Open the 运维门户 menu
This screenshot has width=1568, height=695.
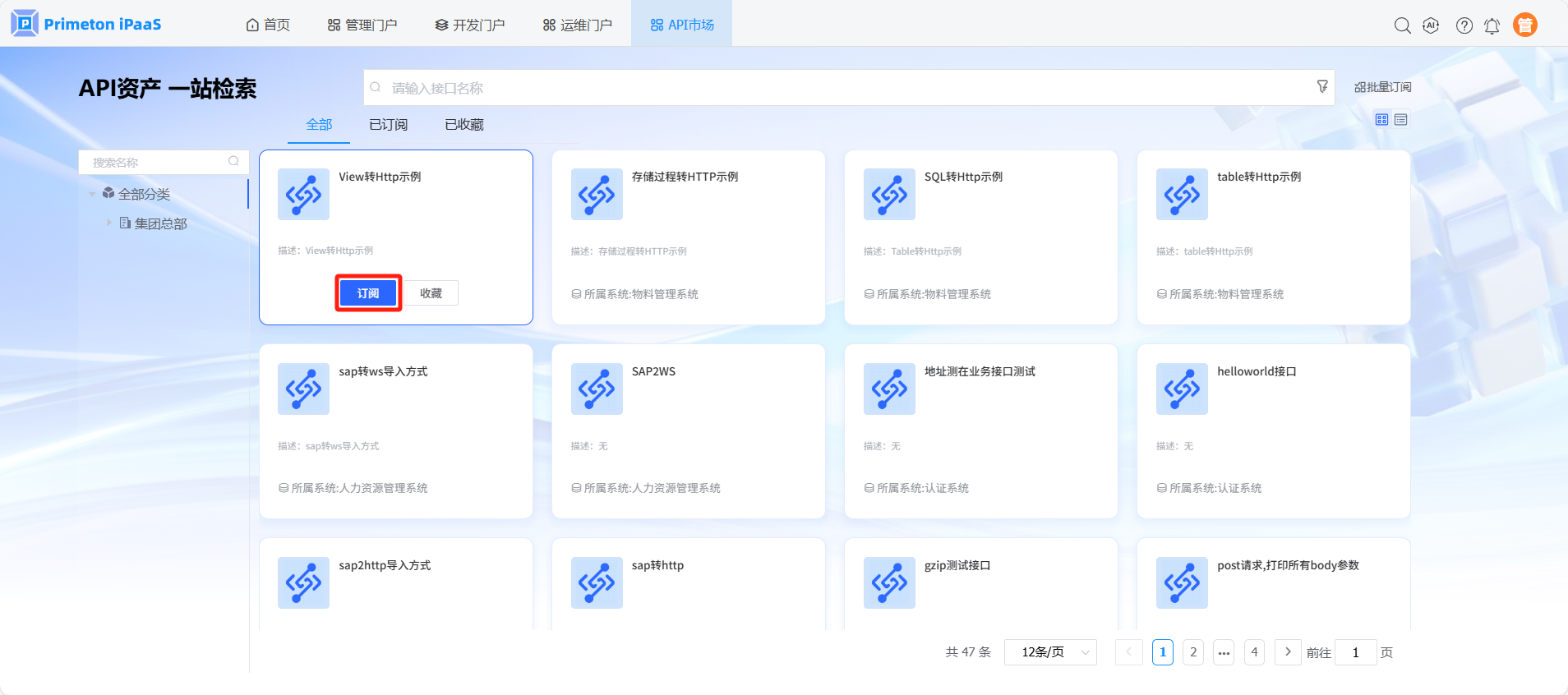(x=577, y=25)
